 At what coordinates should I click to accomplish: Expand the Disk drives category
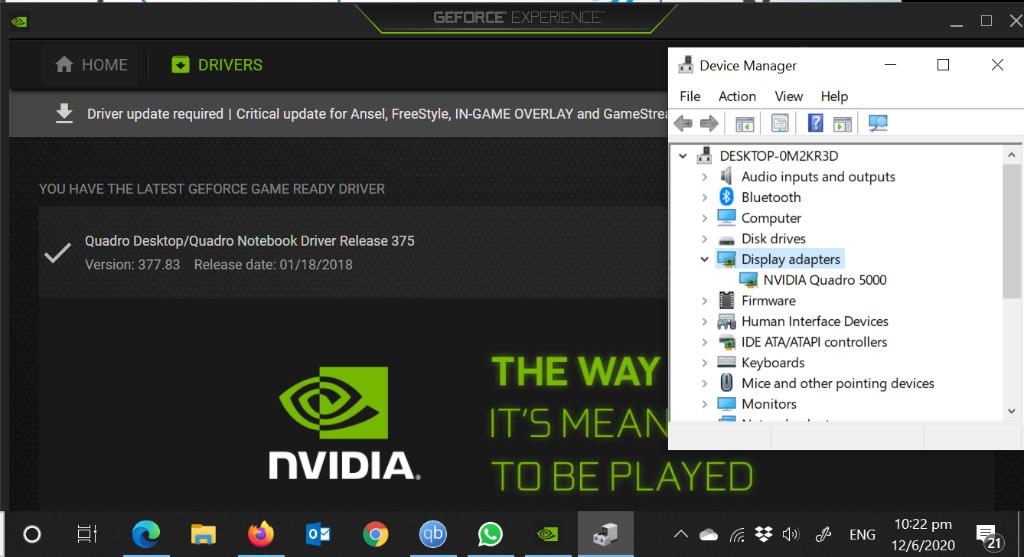704,239
